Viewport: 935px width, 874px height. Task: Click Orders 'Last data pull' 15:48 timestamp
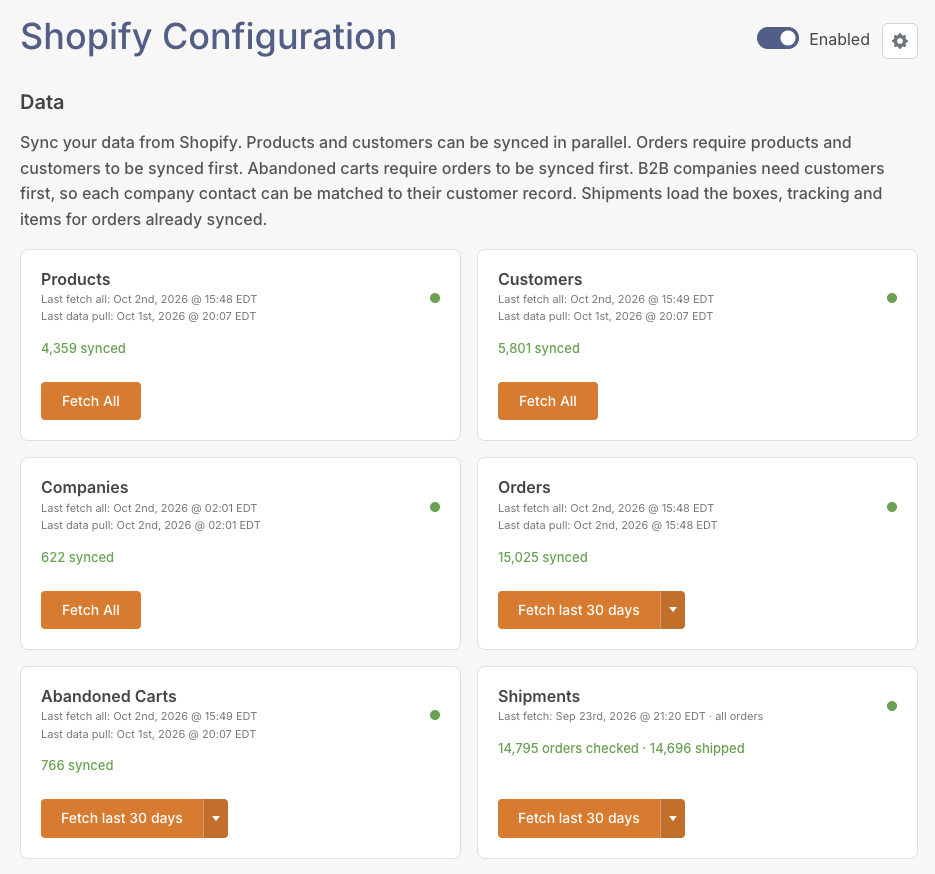(608, 525)
